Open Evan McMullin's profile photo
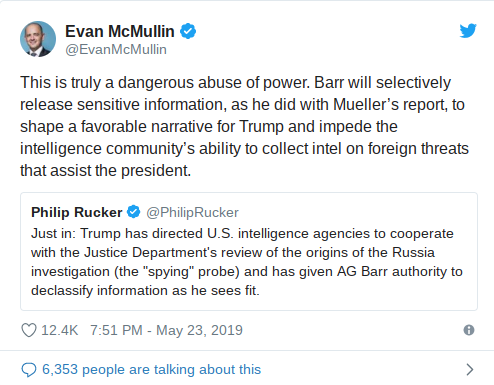The width and height of the screenshot is (494, 385). [38, 39]
